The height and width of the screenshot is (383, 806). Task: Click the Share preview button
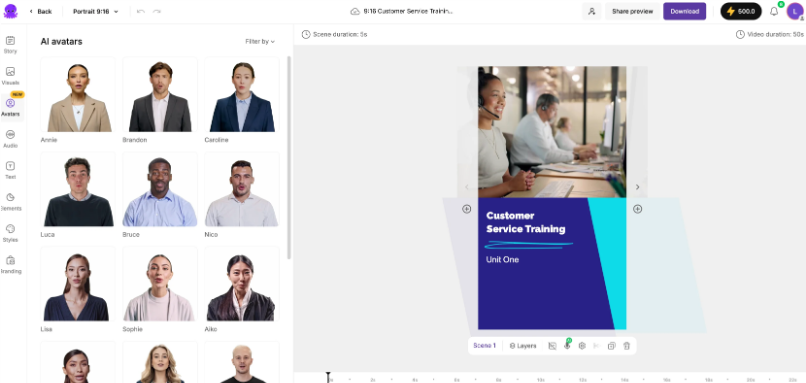[632, 11]
